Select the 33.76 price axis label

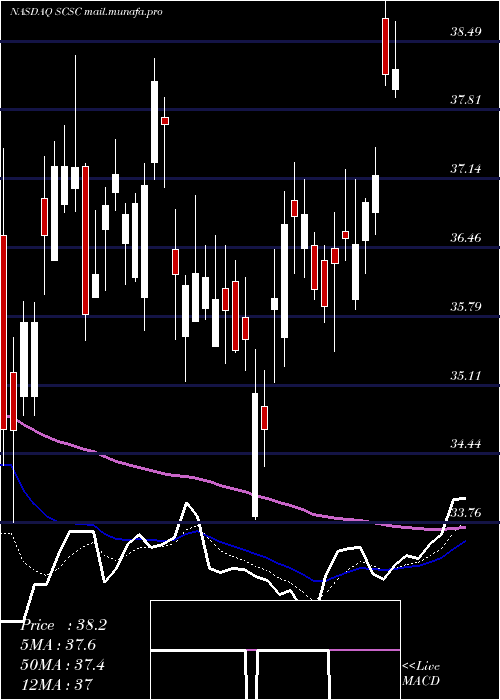466,513
